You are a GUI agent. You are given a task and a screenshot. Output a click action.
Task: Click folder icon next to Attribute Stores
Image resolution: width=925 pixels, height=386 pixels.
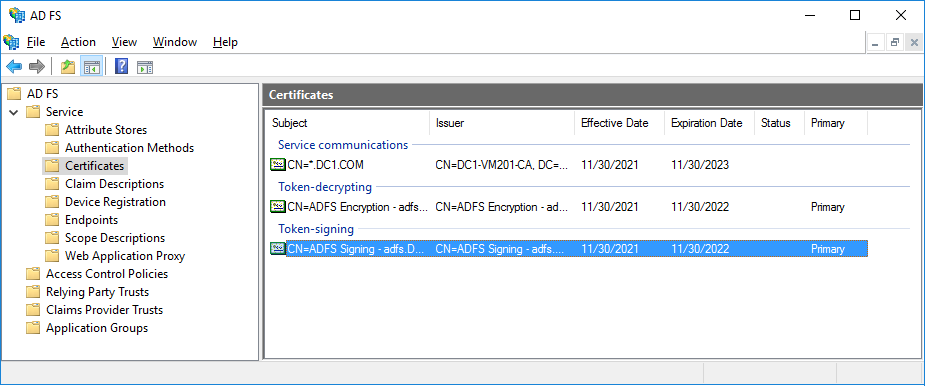[x=53, y=130]
